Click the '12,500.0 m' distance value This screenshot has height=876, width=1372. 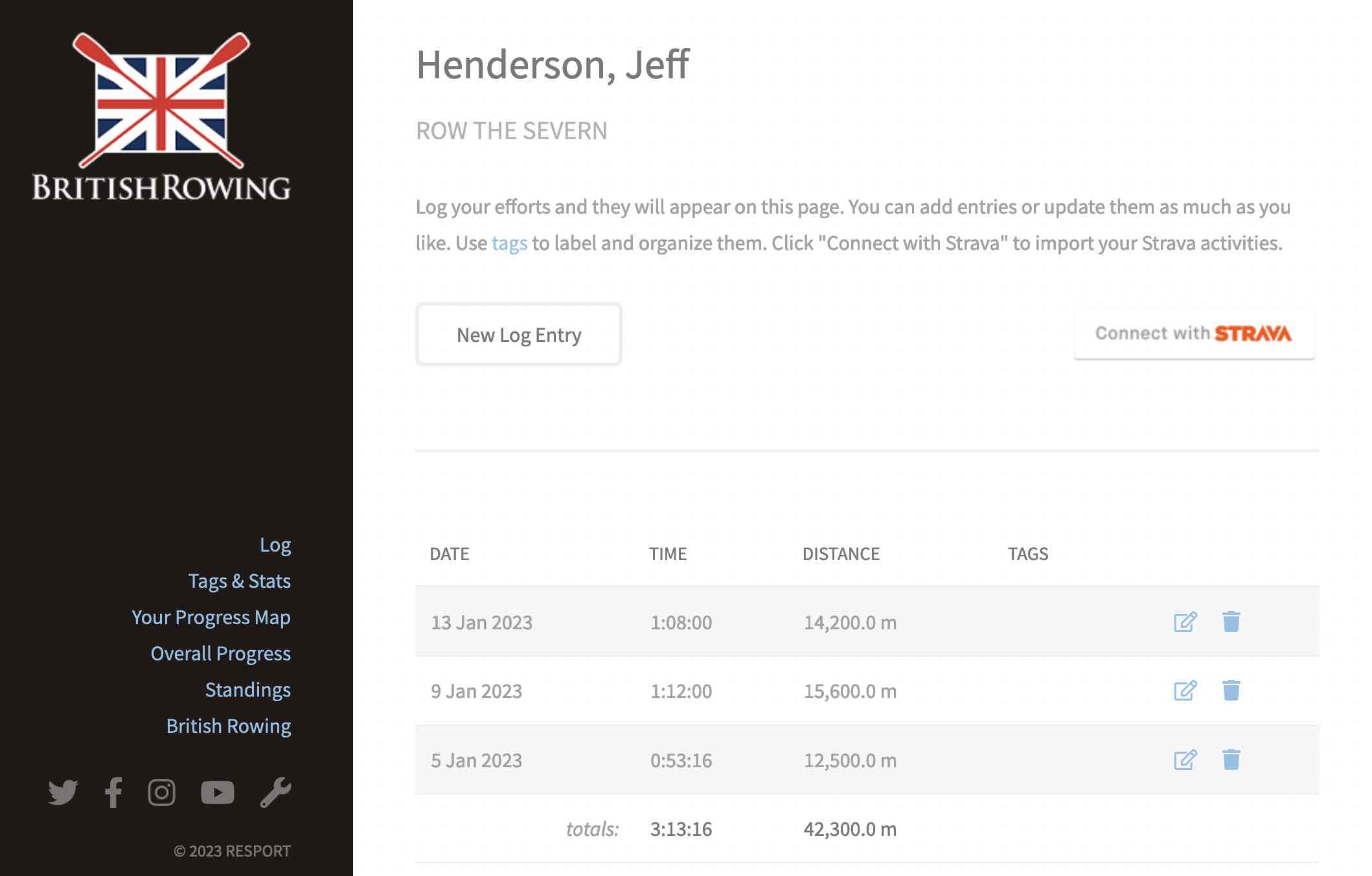[851, 760]
